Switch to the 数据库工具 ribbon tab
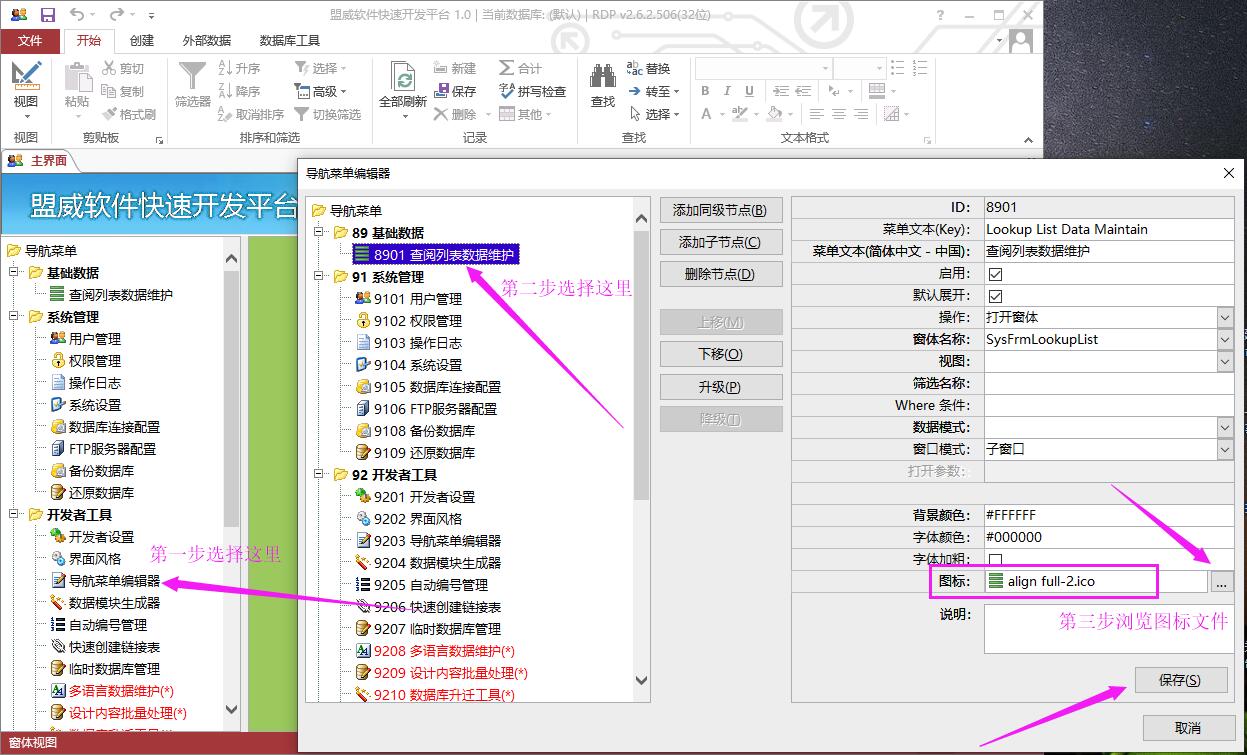1247x755 pixels. point(290,41)
